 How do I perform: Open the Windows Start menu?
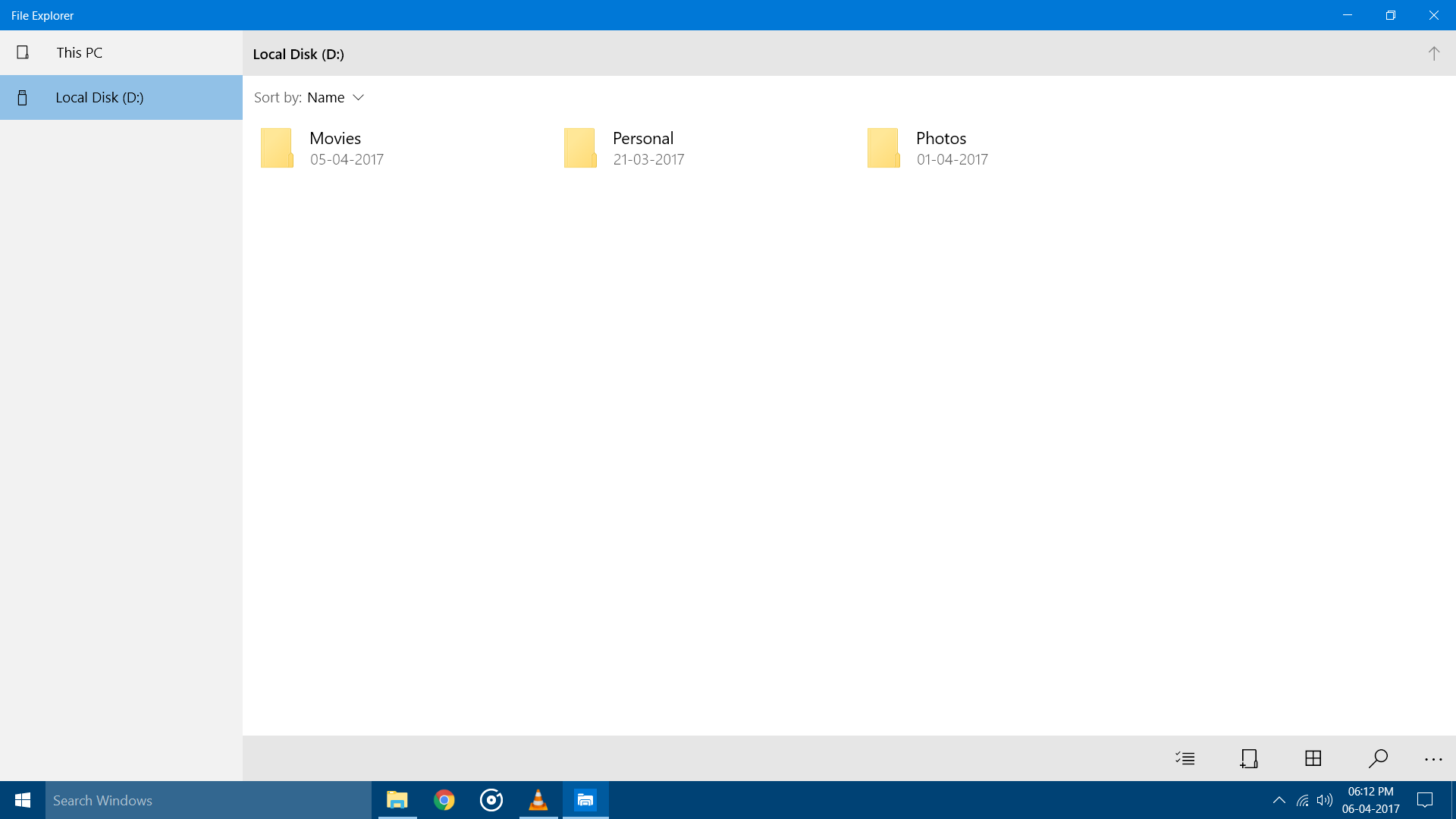pyautogui.click(x=23, y=800)
